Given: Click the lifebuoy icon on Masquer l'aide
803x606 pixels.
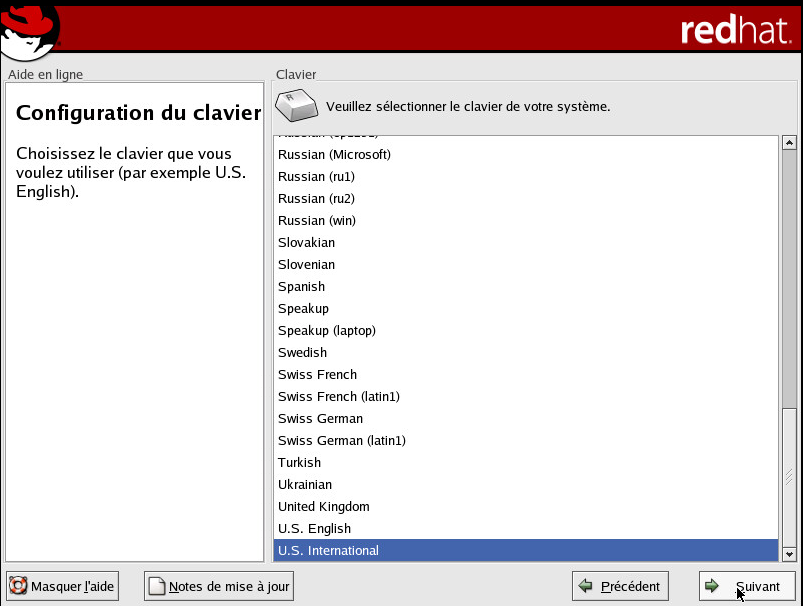Looking at the screenshot, I should pos(18,586).
